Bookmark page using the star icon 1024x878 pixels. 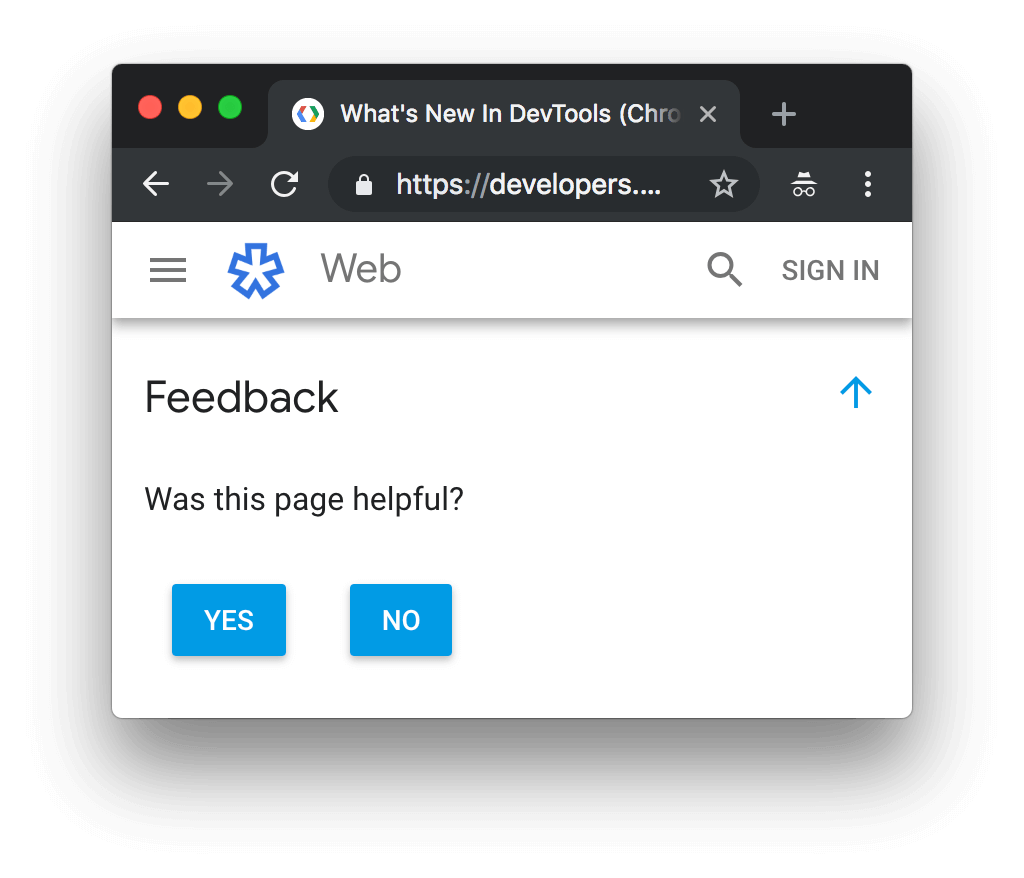(724, 184)
